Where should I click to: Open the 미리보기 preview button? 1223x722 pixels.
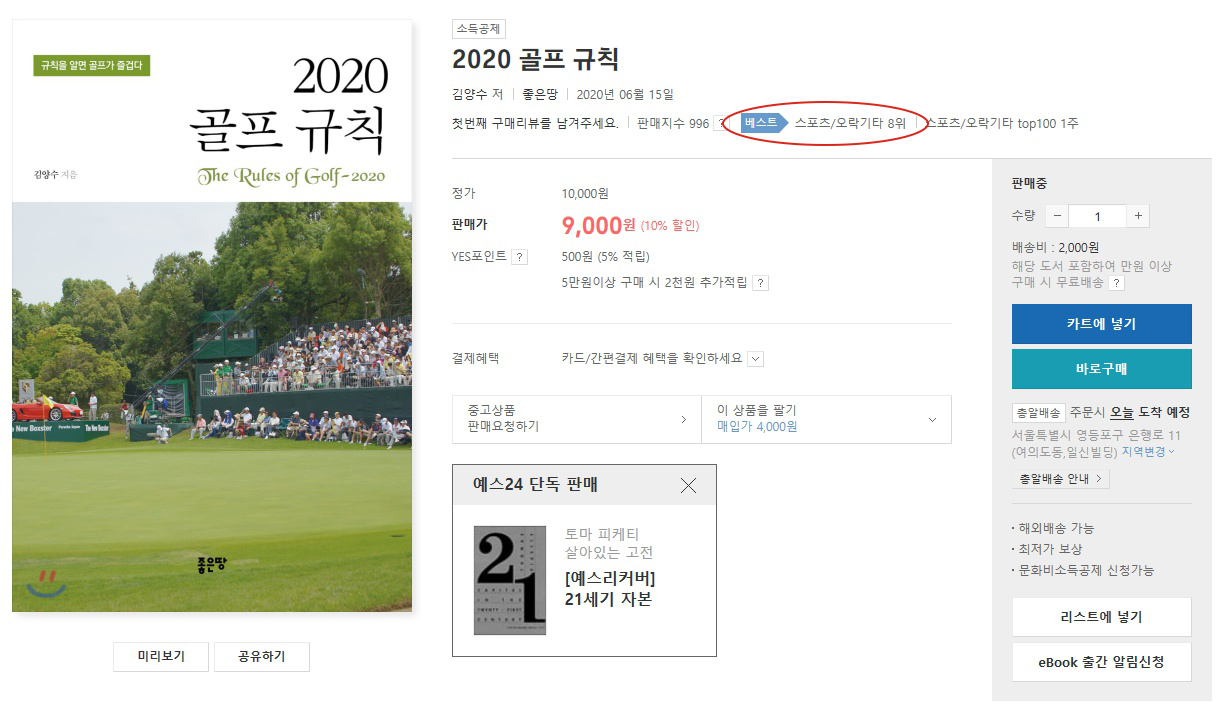[x=161, y=656]
